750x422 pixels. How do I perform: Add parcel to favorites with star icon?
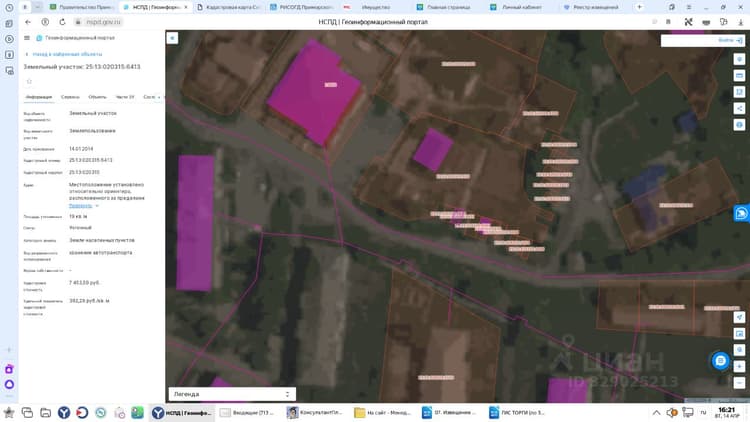[x=29, y=81]
